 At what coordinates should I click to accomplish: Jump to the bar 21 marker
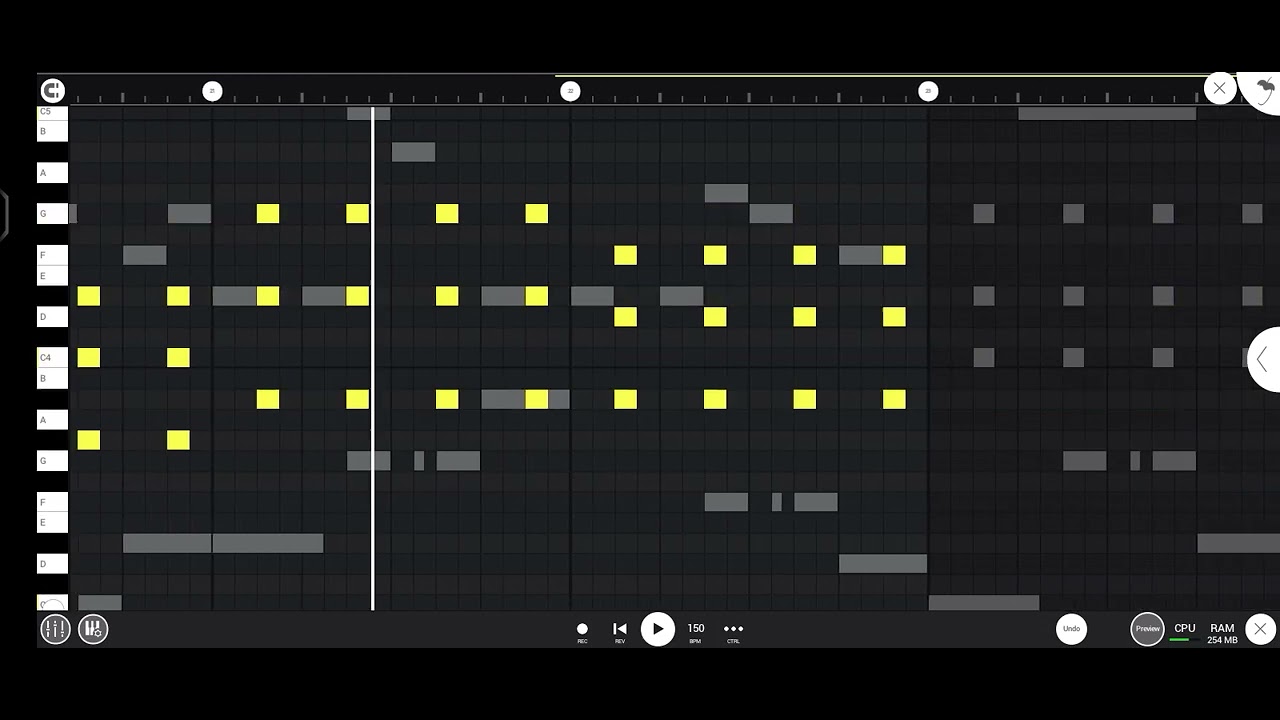(212, 91)
